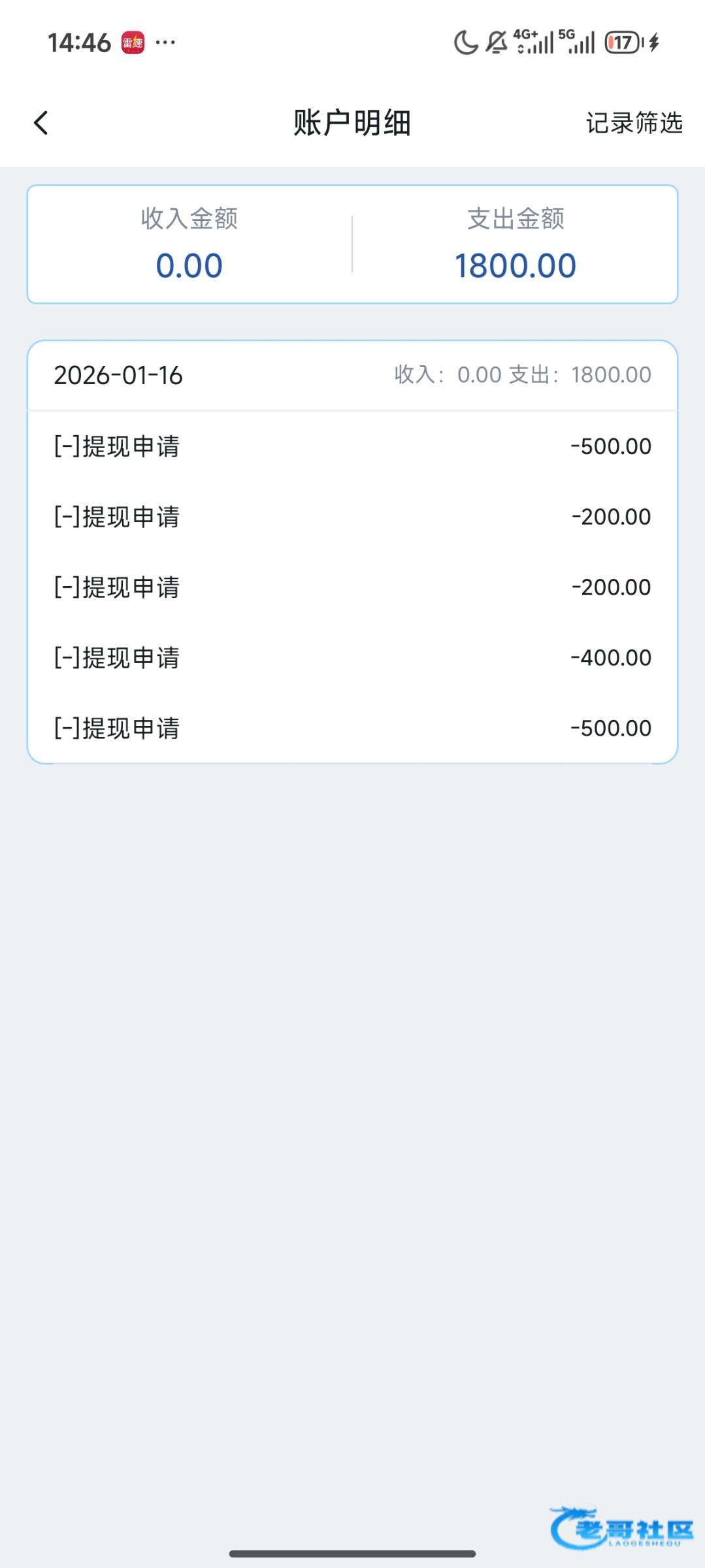Tap the three-dot notification overflow icon
The height and width of the screenshot is (1568, 705).
[x=165, y=43]
